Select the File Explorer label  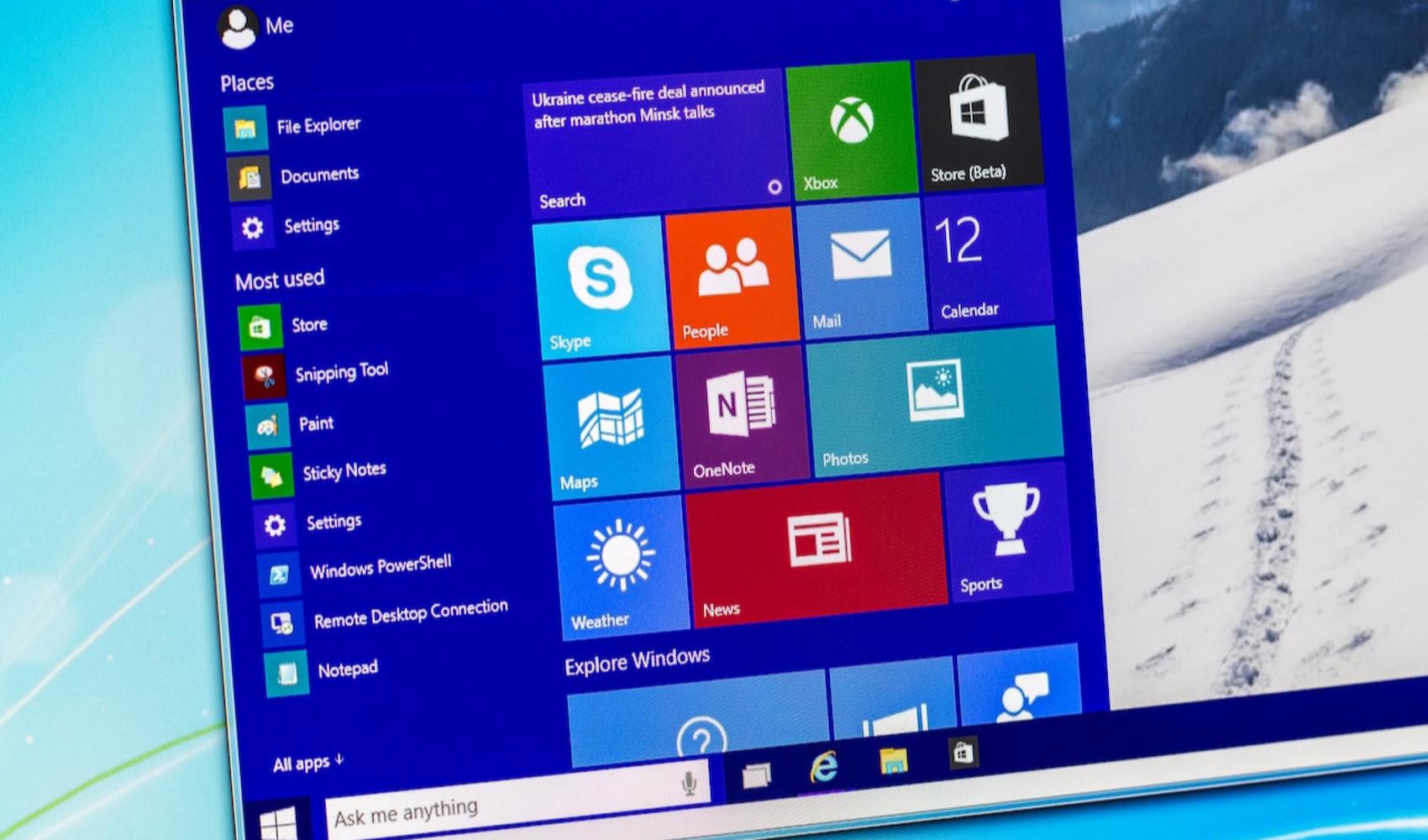coord(318,126)
